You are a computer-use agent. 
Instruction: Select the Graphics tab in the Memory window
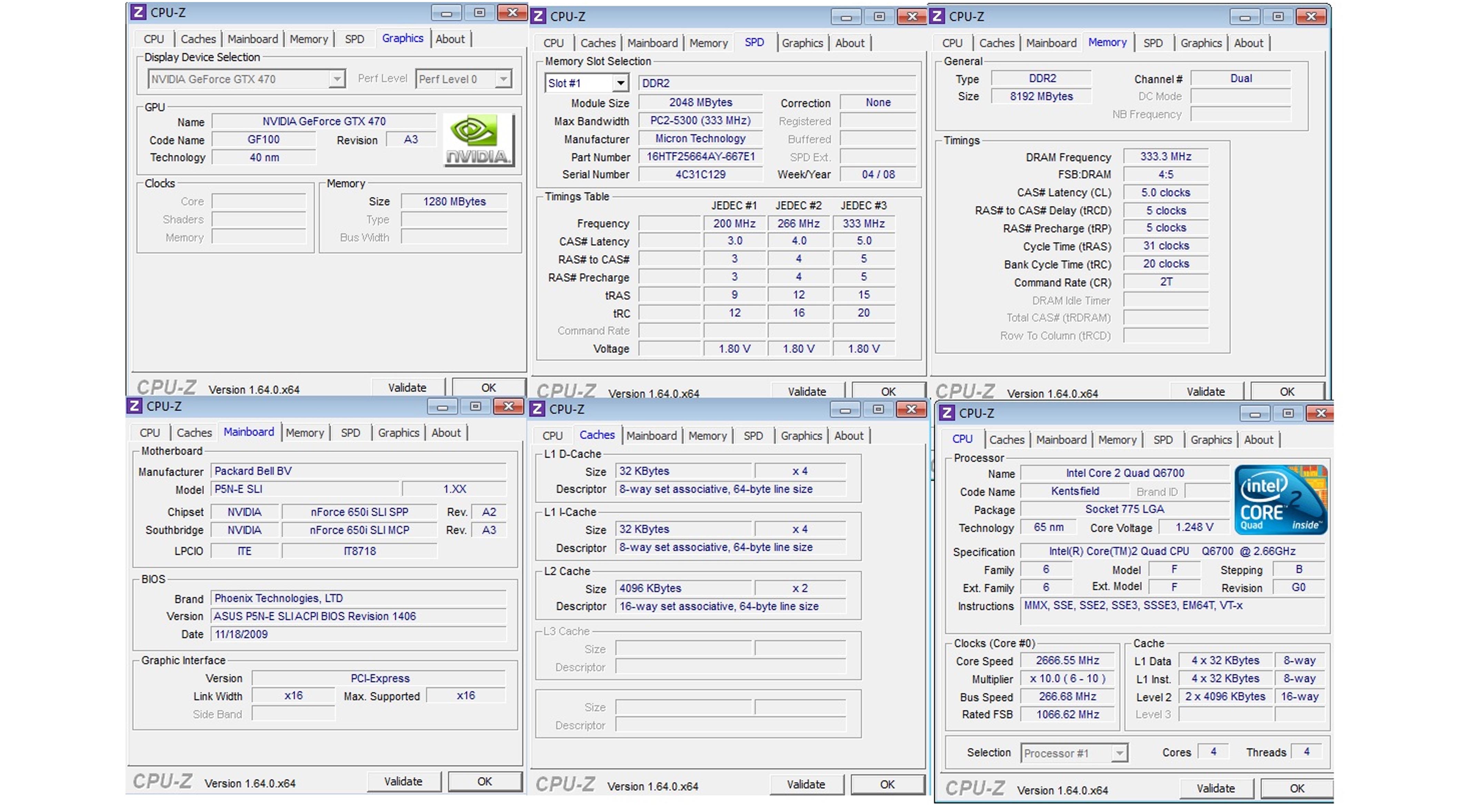pyautogui.click(x=1201, y=43)
